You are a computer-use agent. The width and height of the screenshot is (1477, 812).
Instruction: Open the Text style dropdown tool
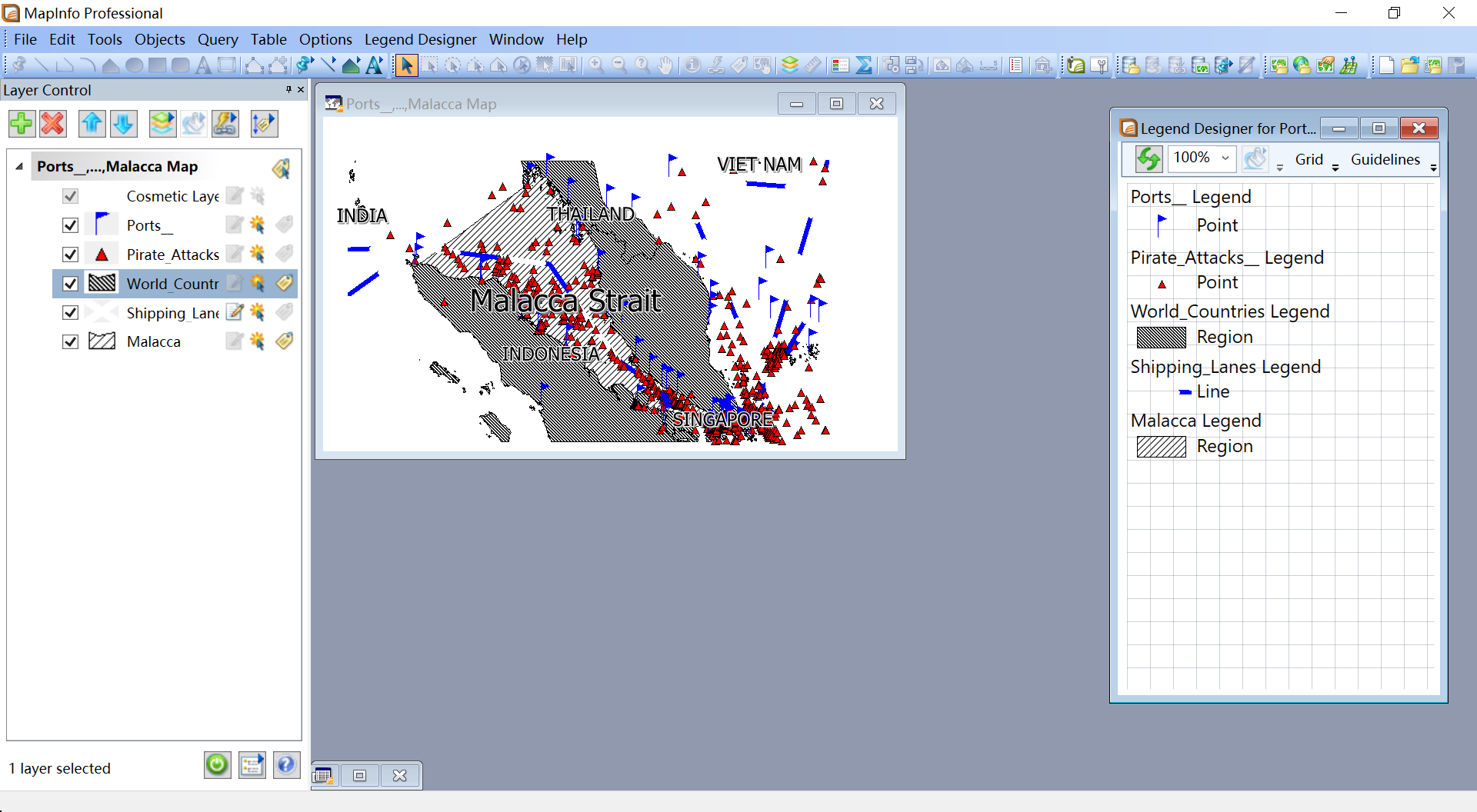tap(374, 65)
